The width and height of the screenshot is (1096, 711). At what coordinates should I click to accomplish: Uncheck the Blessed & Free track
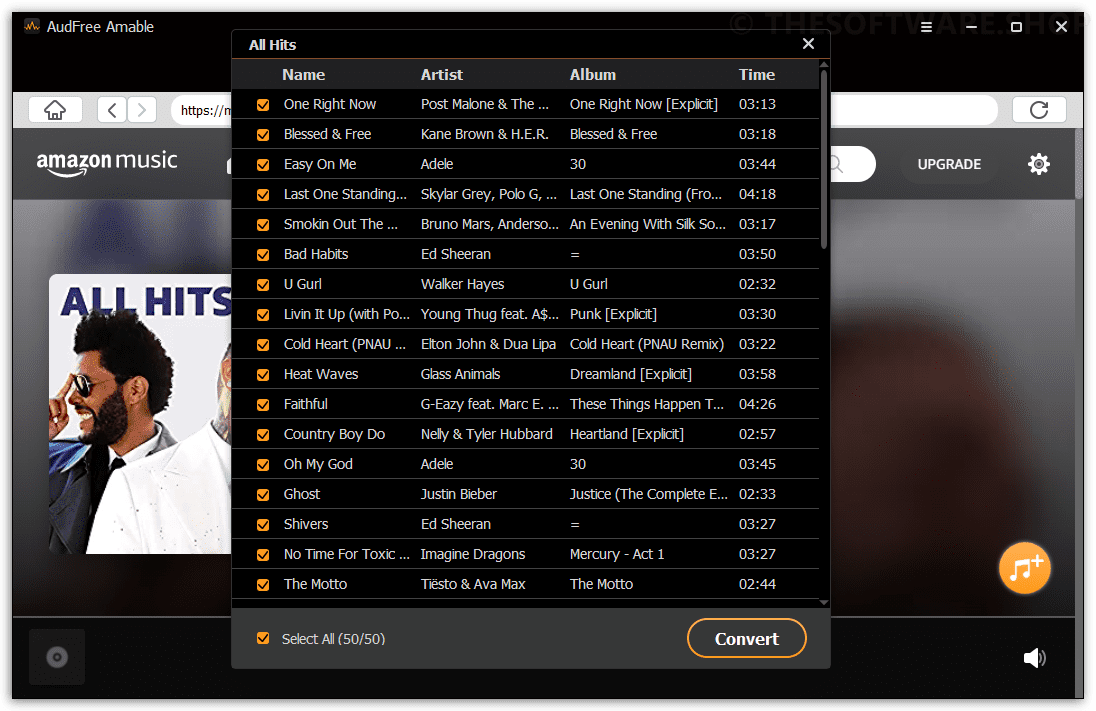click(263, 135)
